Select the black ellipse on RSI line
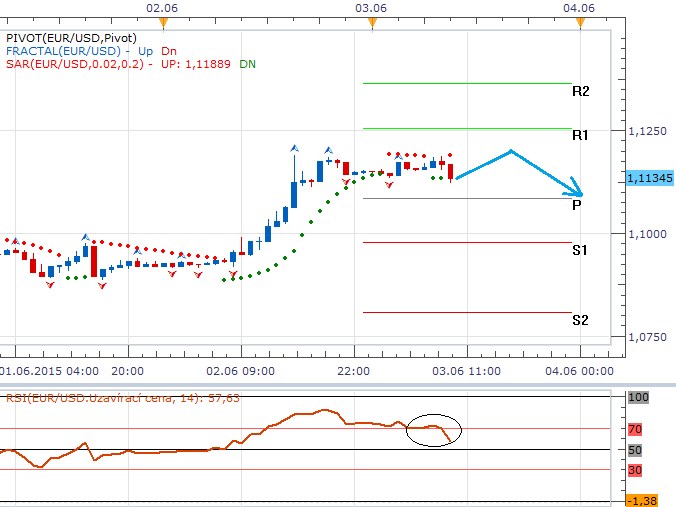Image resolution: width=676 pixels, height=507 pixels. pyautogui.click(x=434, y=430)
